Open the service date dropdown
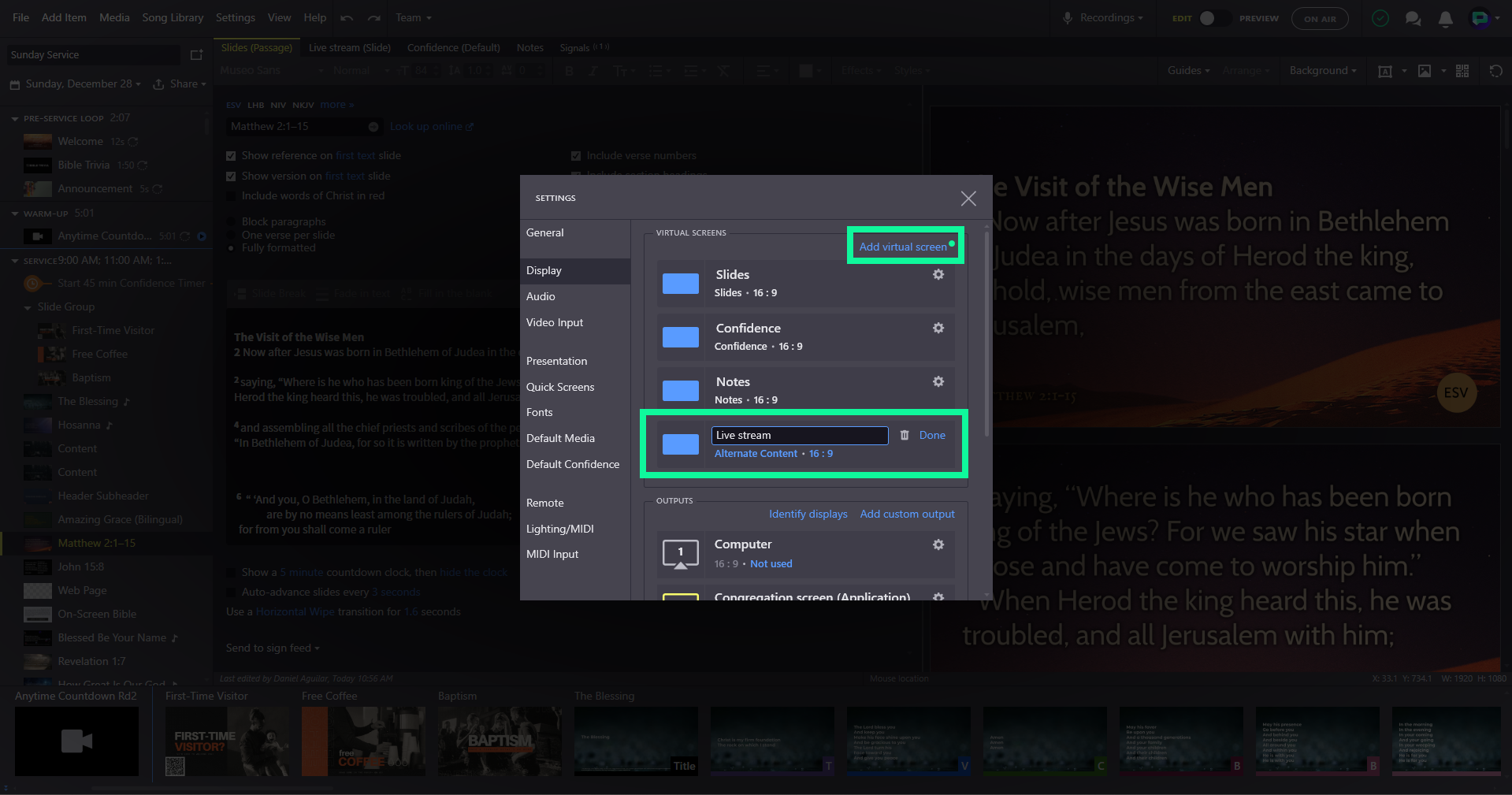This screenshot has height=795, width=1512. (84, 84)
